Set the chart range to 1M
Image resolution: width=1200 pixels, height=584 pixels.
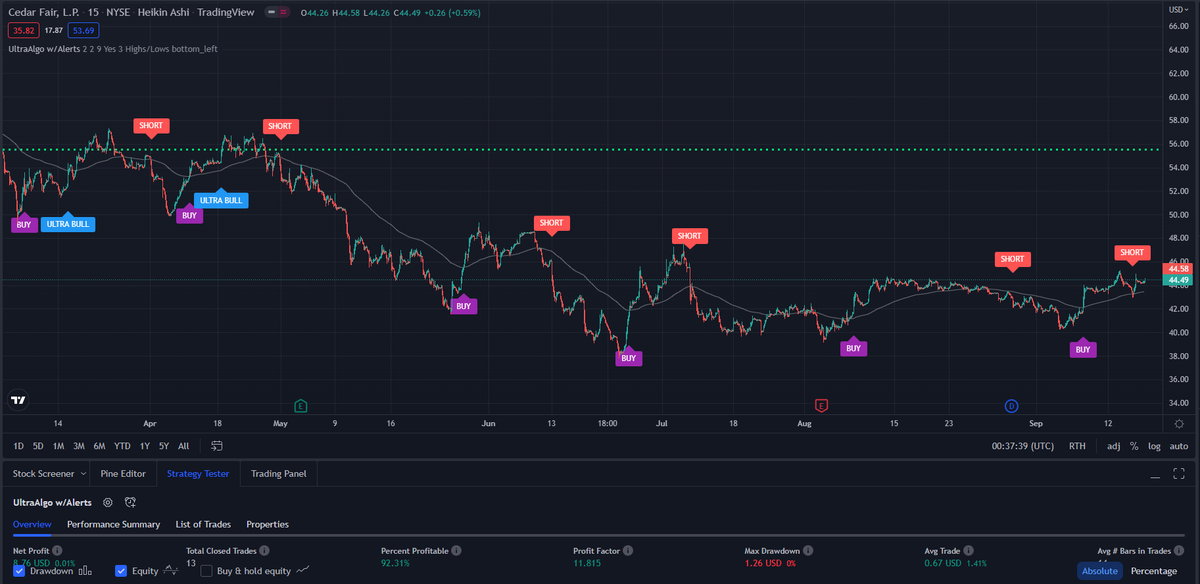[58, 446]
